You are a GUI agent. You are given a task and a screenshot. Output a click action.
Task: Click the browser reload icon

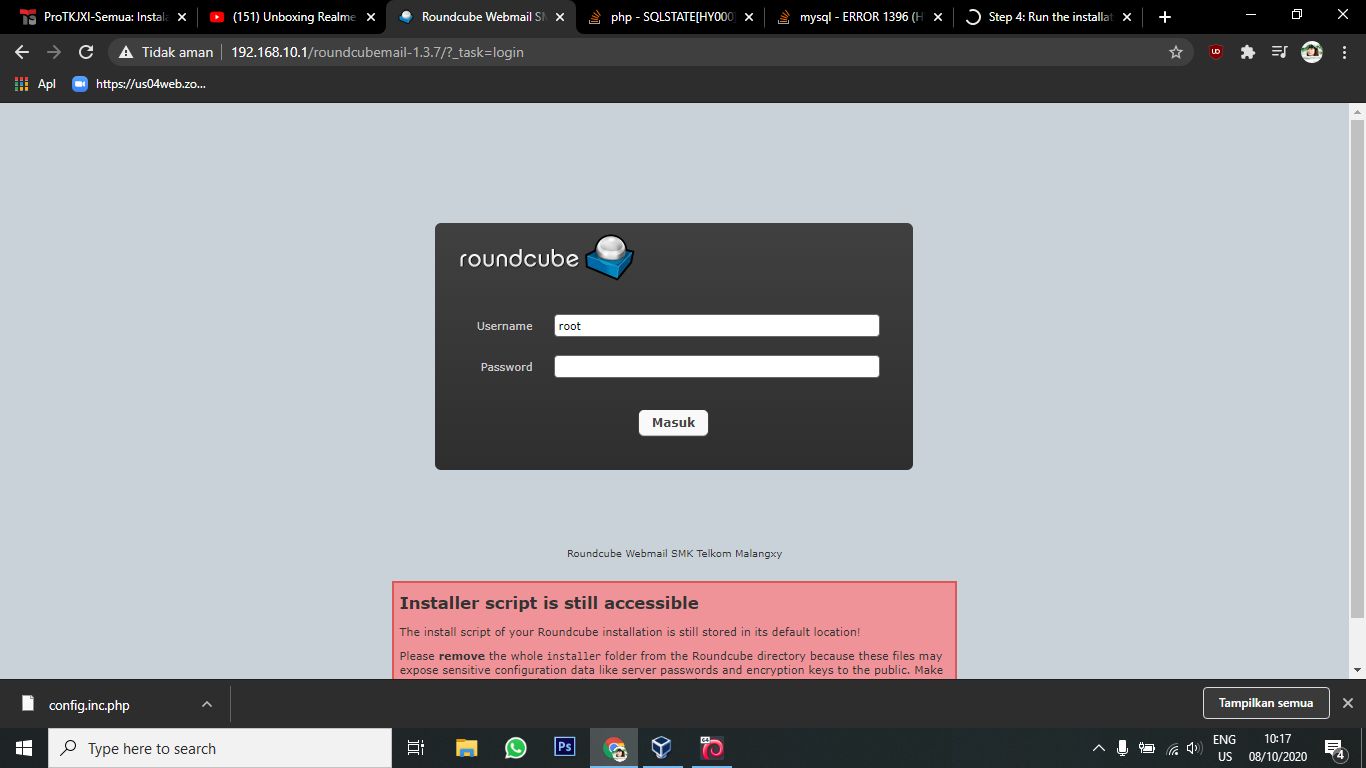(x=86, y=52)
